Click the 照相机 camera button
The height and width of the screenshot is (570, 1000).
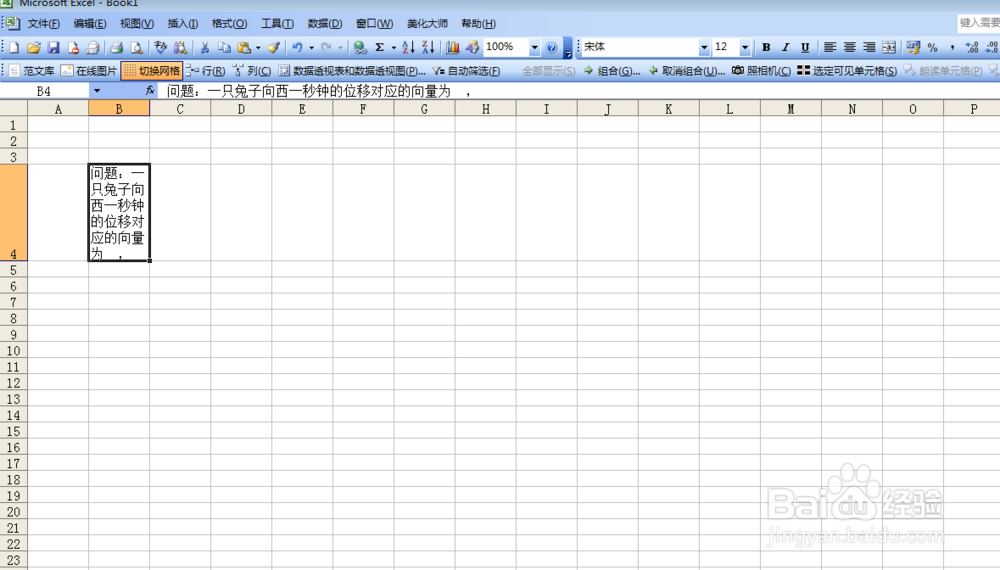pyautogui.click(x=761, y=71)
